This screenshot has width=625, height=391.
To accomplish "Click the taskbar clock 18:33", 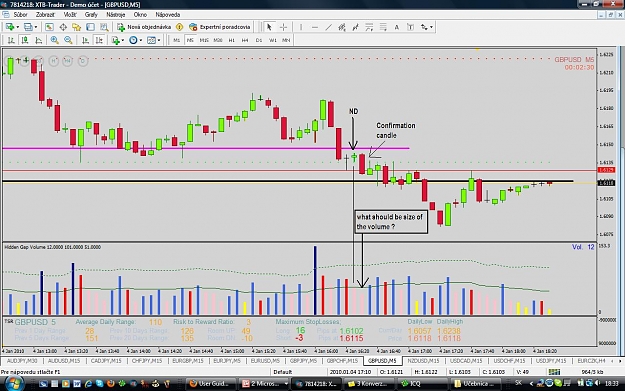I will [611, 383].
